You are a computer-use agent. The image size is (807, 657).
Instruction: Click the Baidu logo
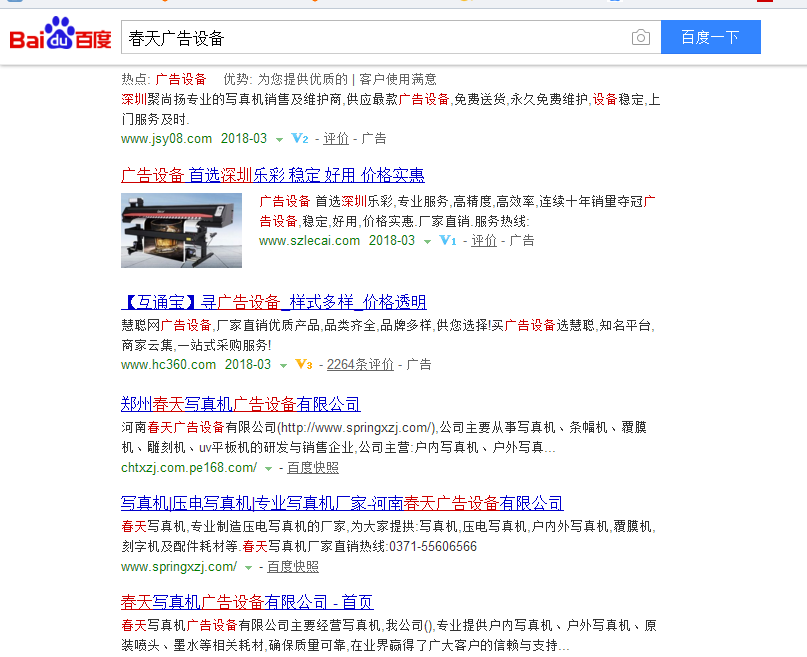coord(60,37)
